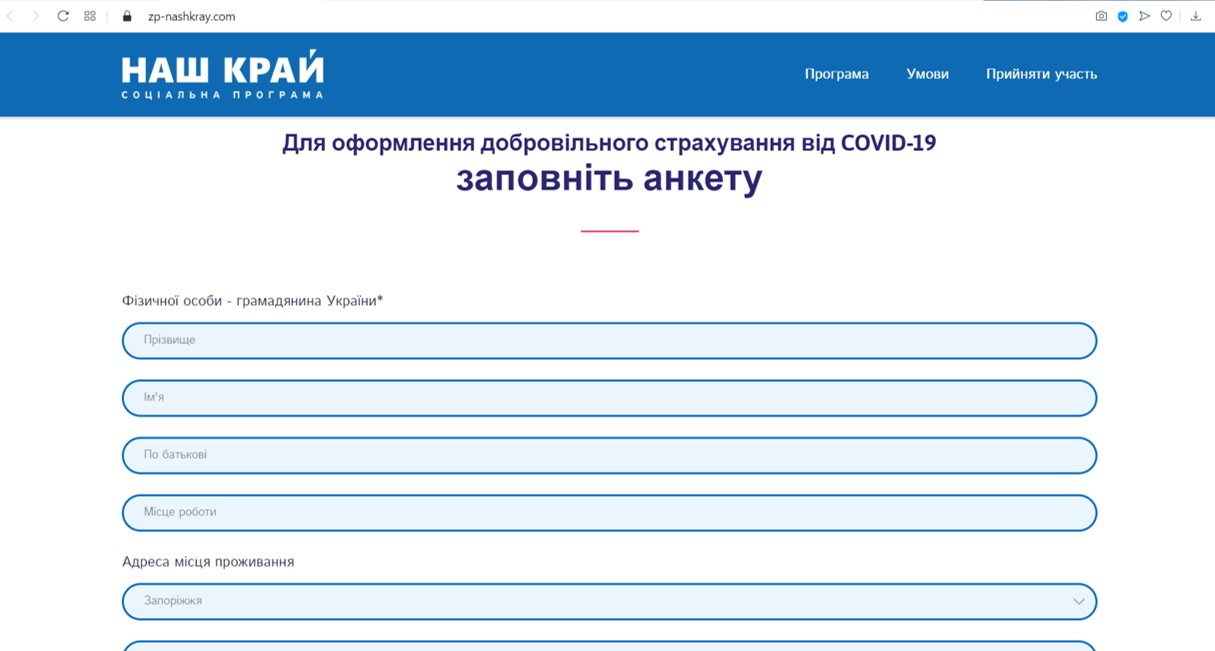
Task: Focus the Прізвище input field
Action: pyautogui.click(x=608, y=340)
